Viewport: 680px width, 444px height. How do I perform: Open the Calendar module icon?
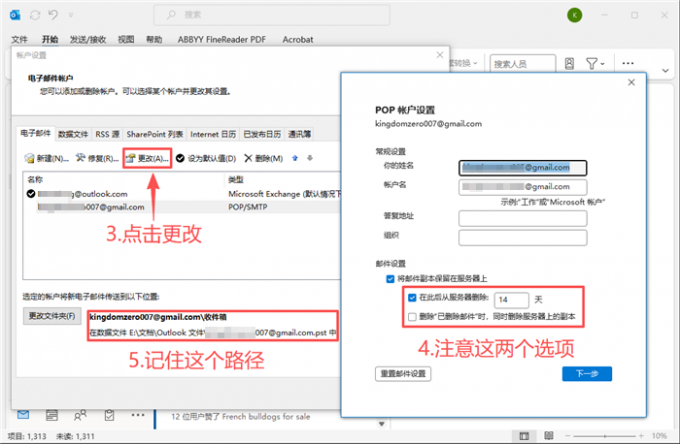point(52,415)
